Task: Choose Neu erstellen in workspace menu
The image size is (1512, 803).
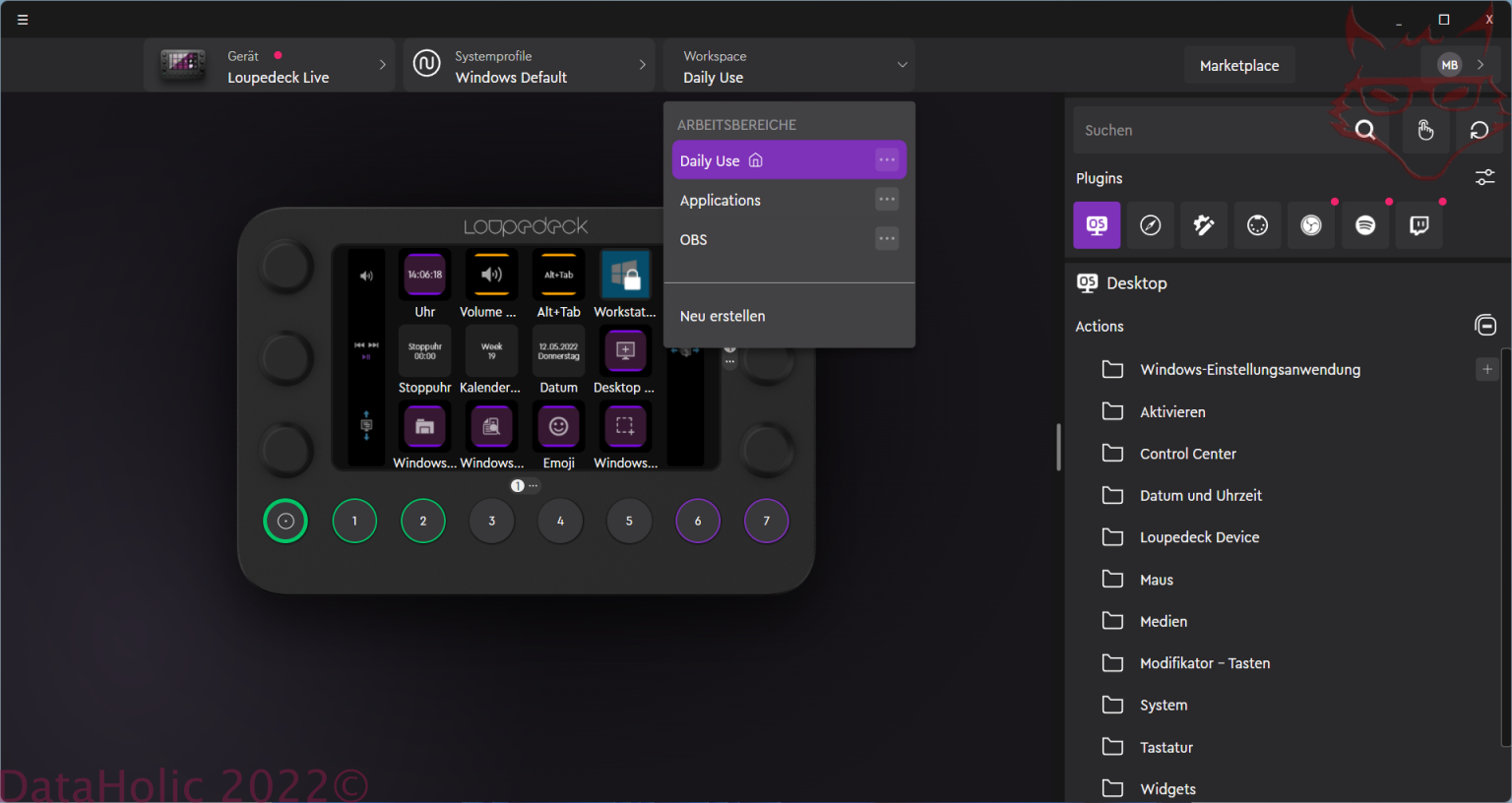Action: (723, 316)
